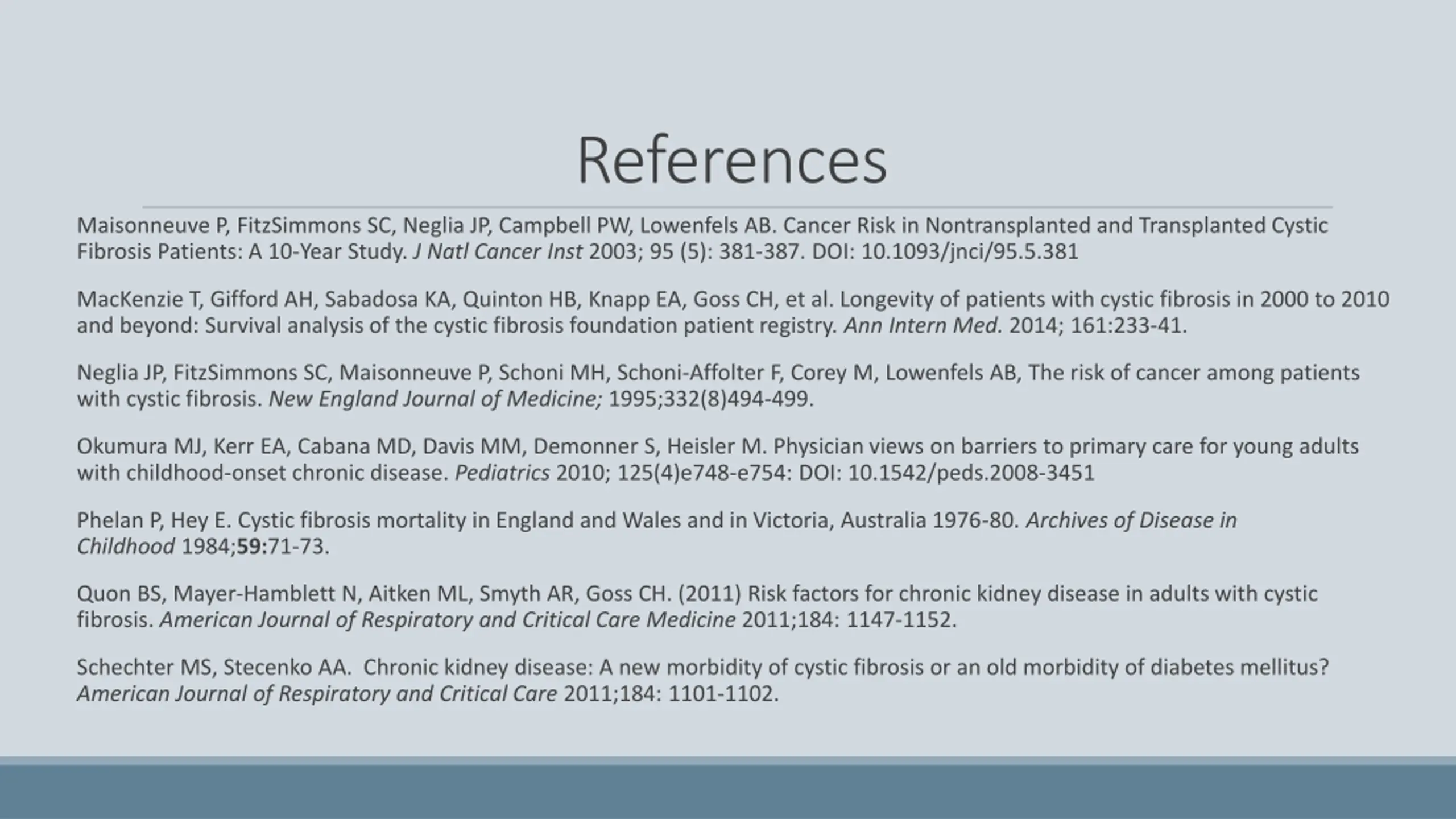Click the 2011;184: 1147-1152 citation
1456x819 pixels.
pos(850,620)
